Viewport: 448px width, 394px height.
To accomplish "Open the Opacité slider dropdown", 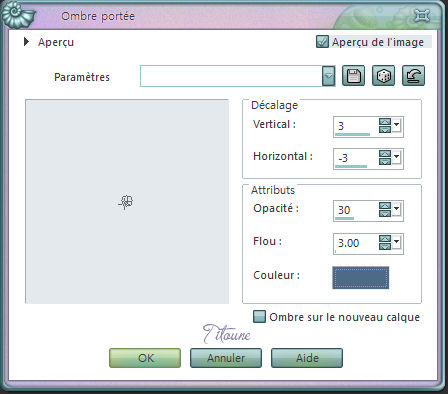I will tap(396, 209).
